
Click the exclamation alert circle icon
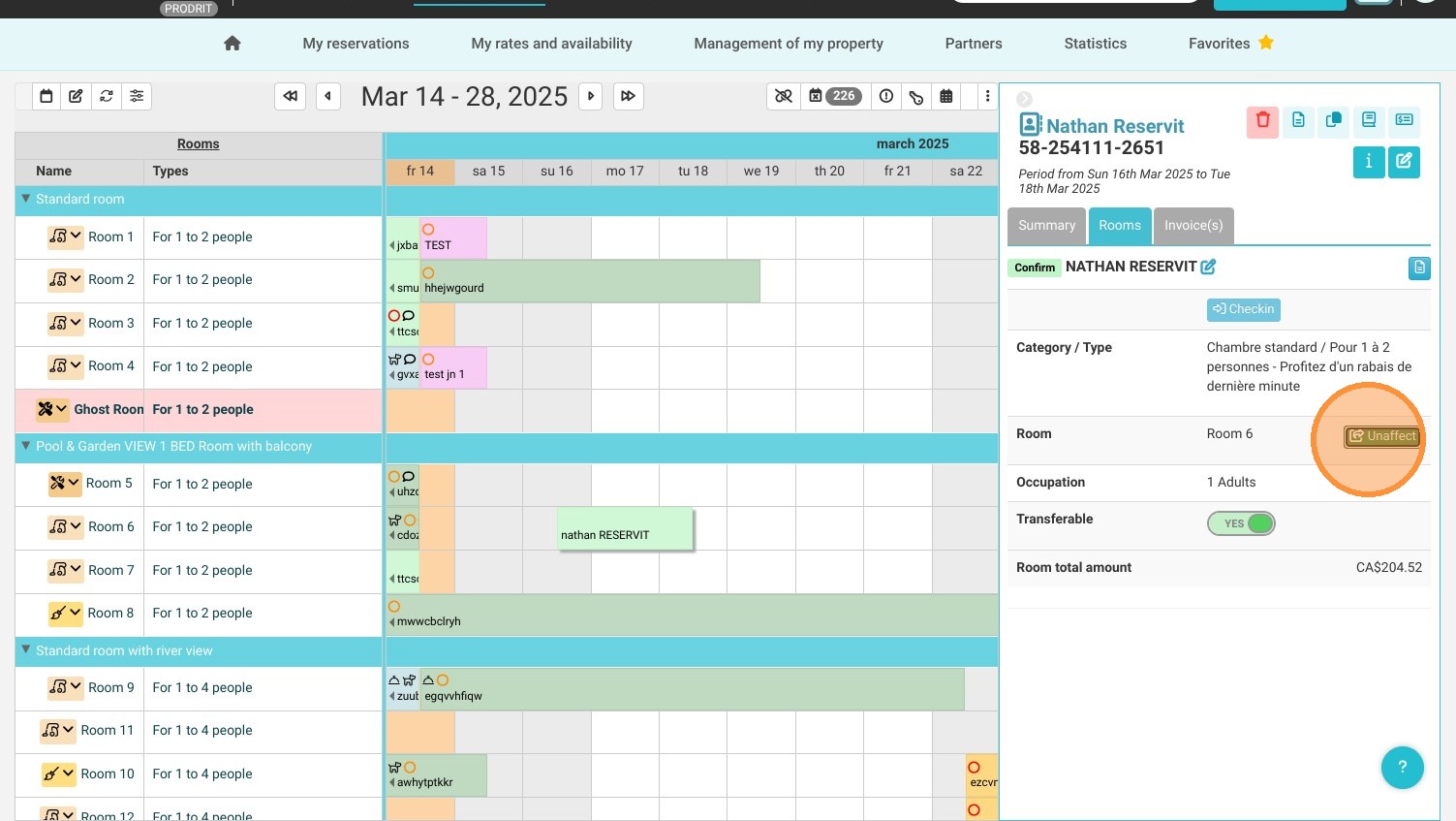(886, 96)
